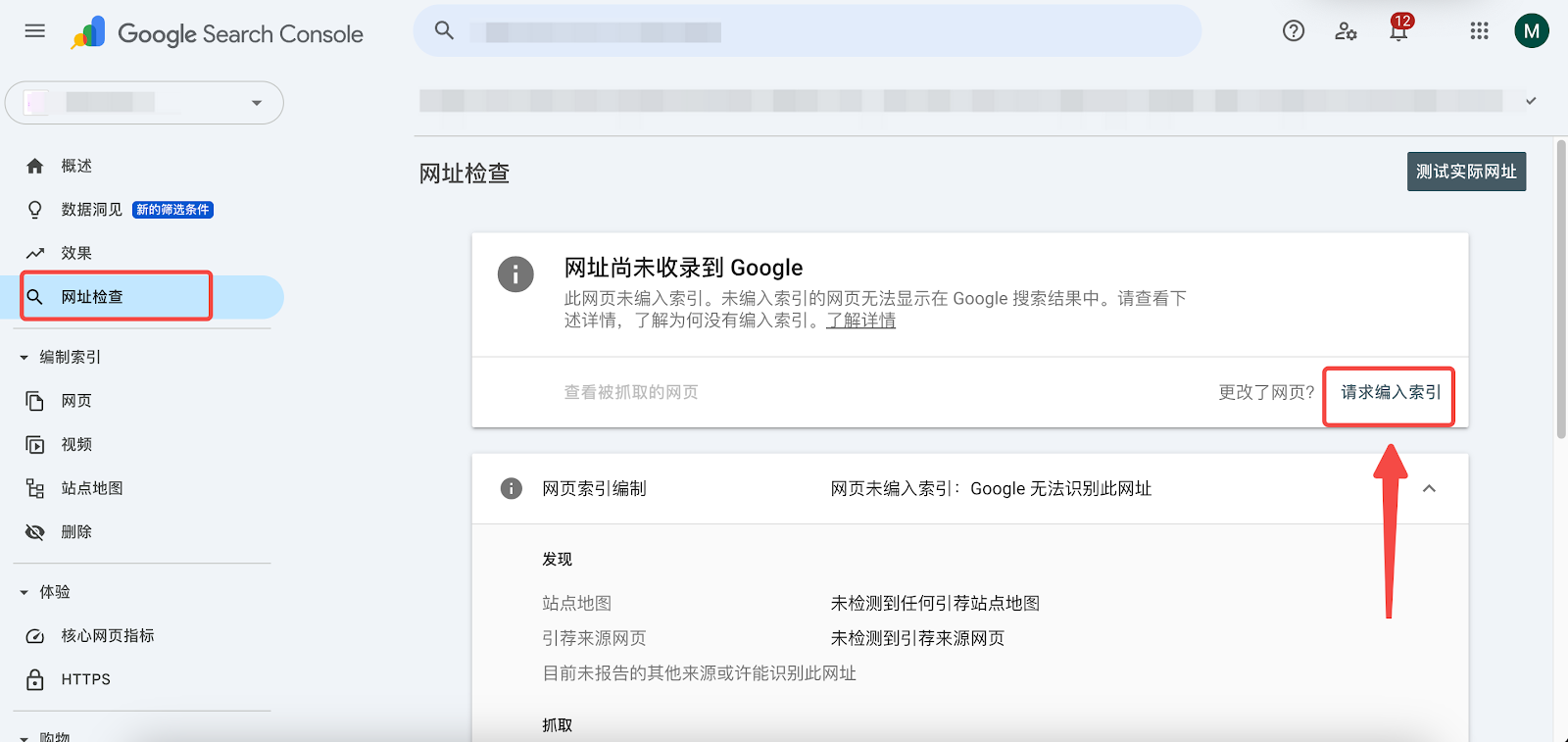
Task: Open 网页 in the sidebar
Action: click(x=76, y=401)
